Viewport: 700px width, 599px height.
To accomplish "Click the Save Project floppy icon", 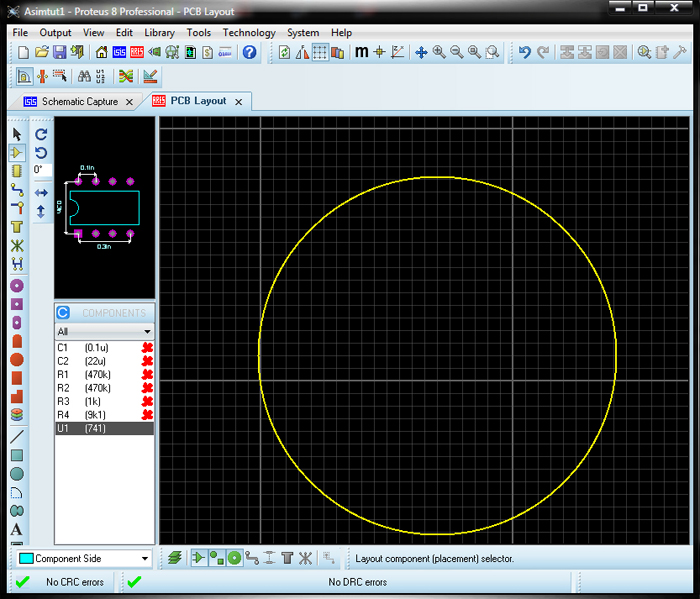I will coord(59,53).
